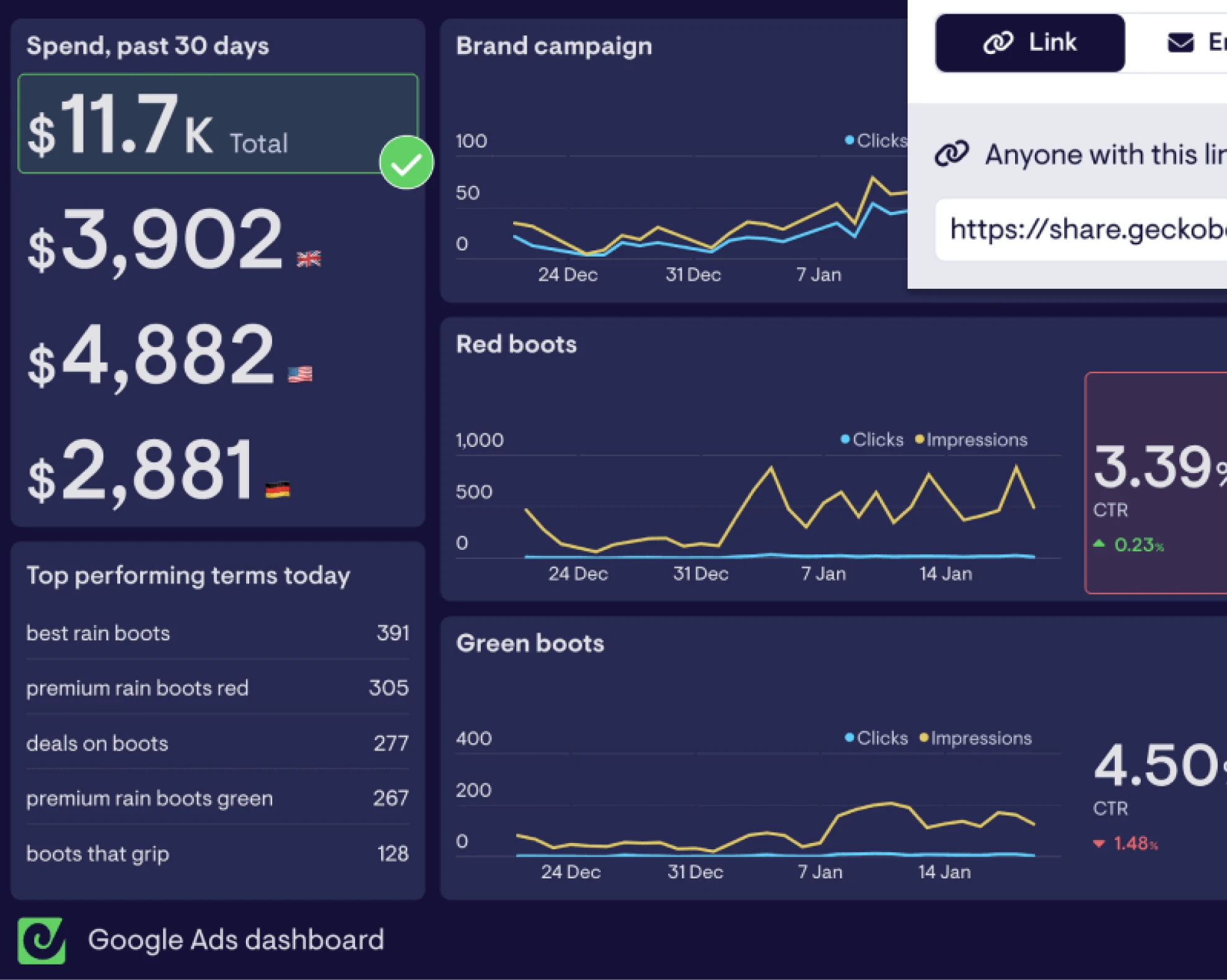Click the red down arrow by 1.48%
1227x980 pixels.
coord(1099,843)
